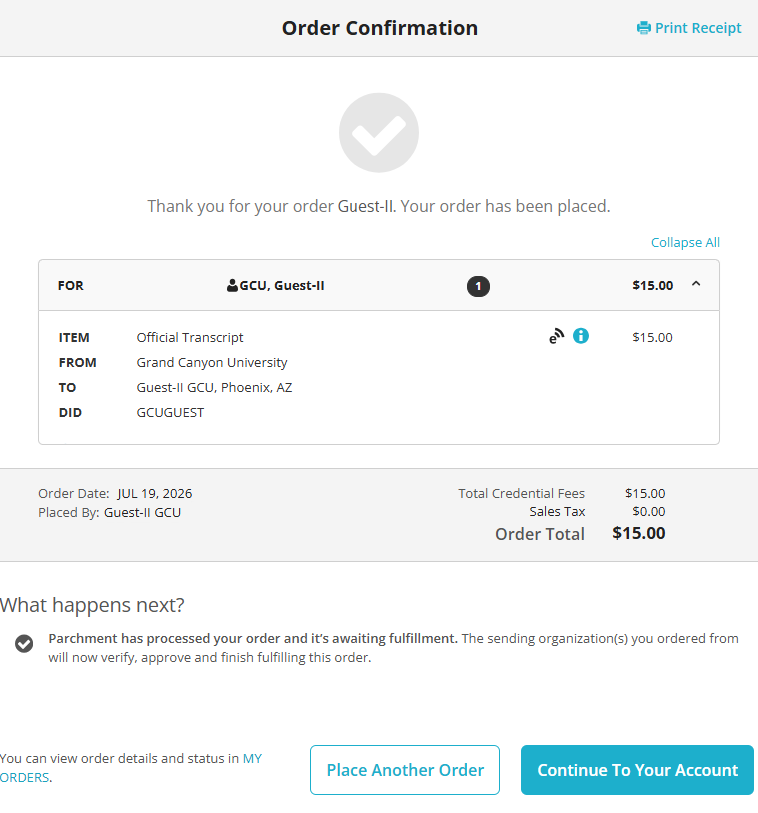Click the Order Confirmation page heading
This screenshot has width=758, height=813.
pos(380,28)
